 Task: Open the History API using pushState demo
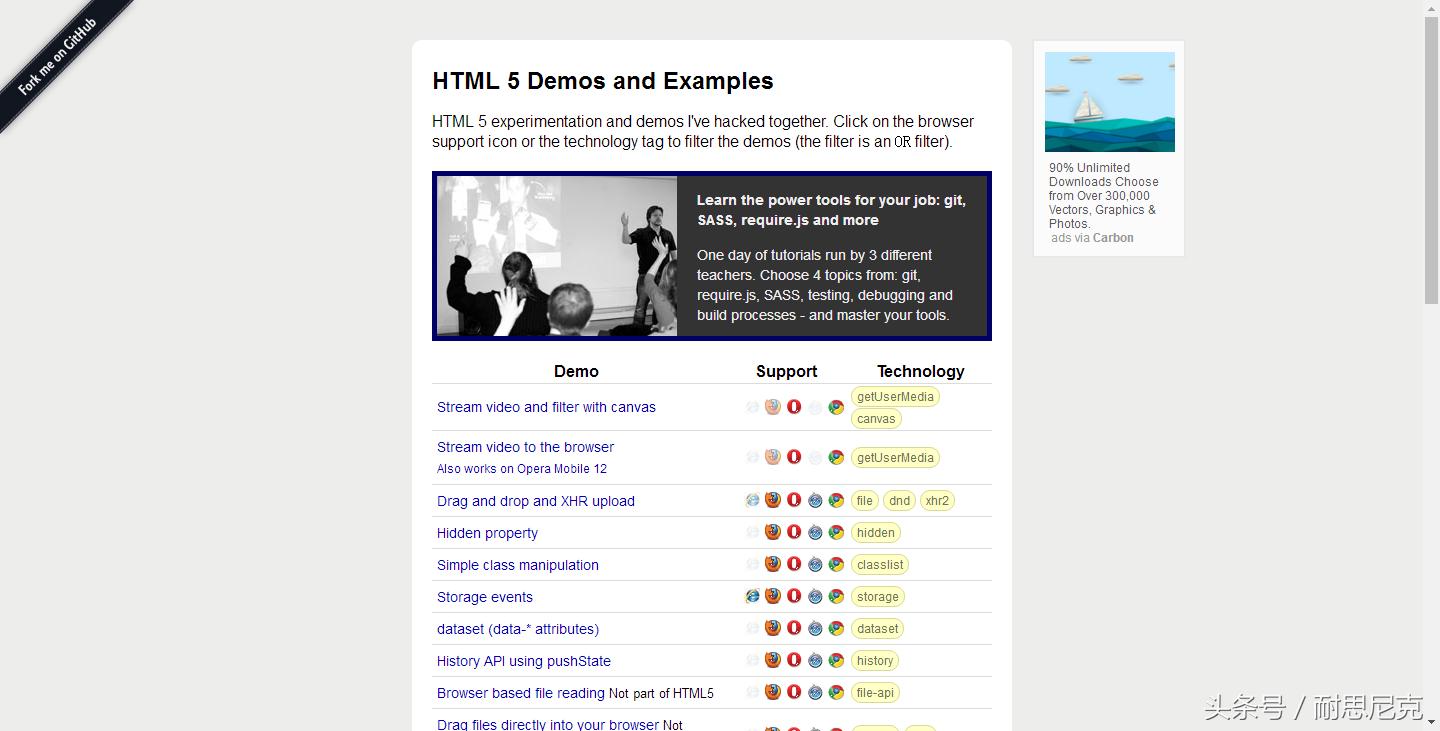point(523,661)
